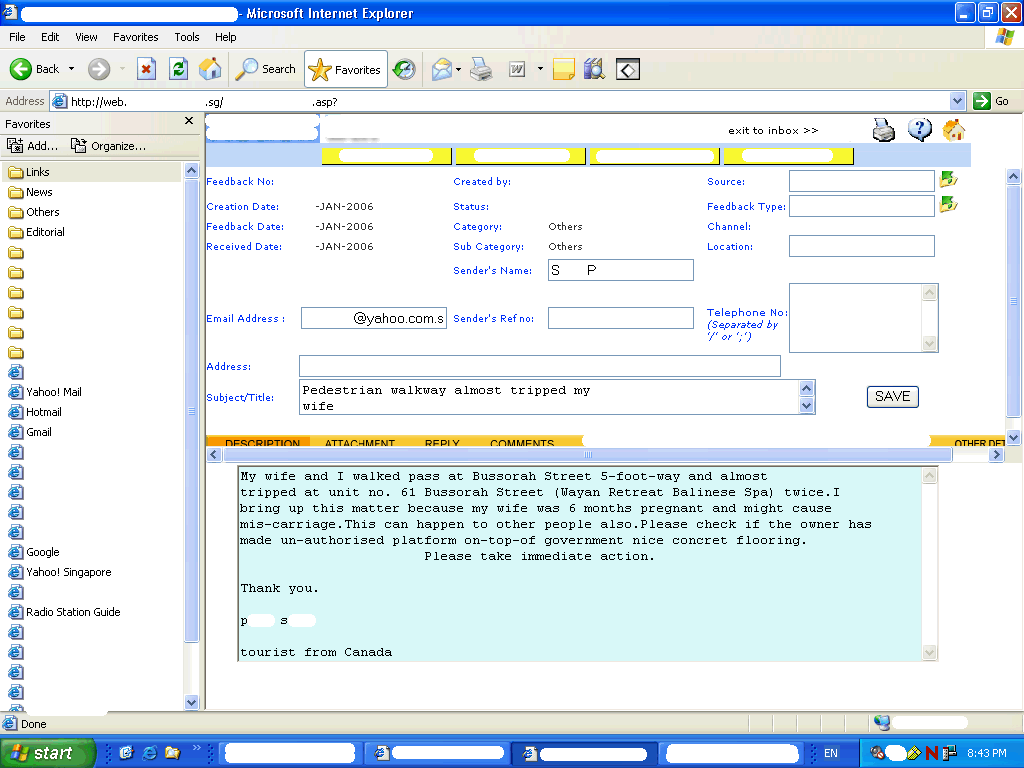Click the printer icon beside exit to inbox
Viewport: 1024px width, 768px height.
tap(884, 130)
